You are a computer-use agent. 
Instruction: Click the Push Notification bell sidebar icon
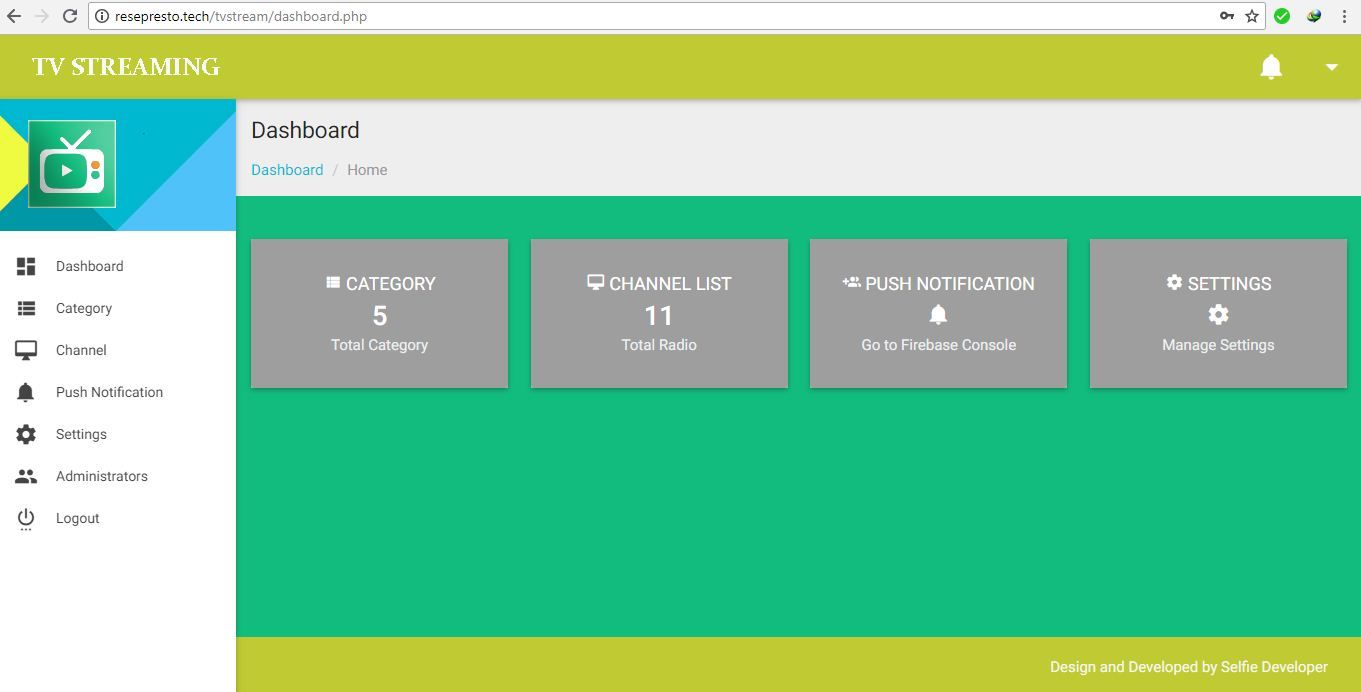coord(26,392)
